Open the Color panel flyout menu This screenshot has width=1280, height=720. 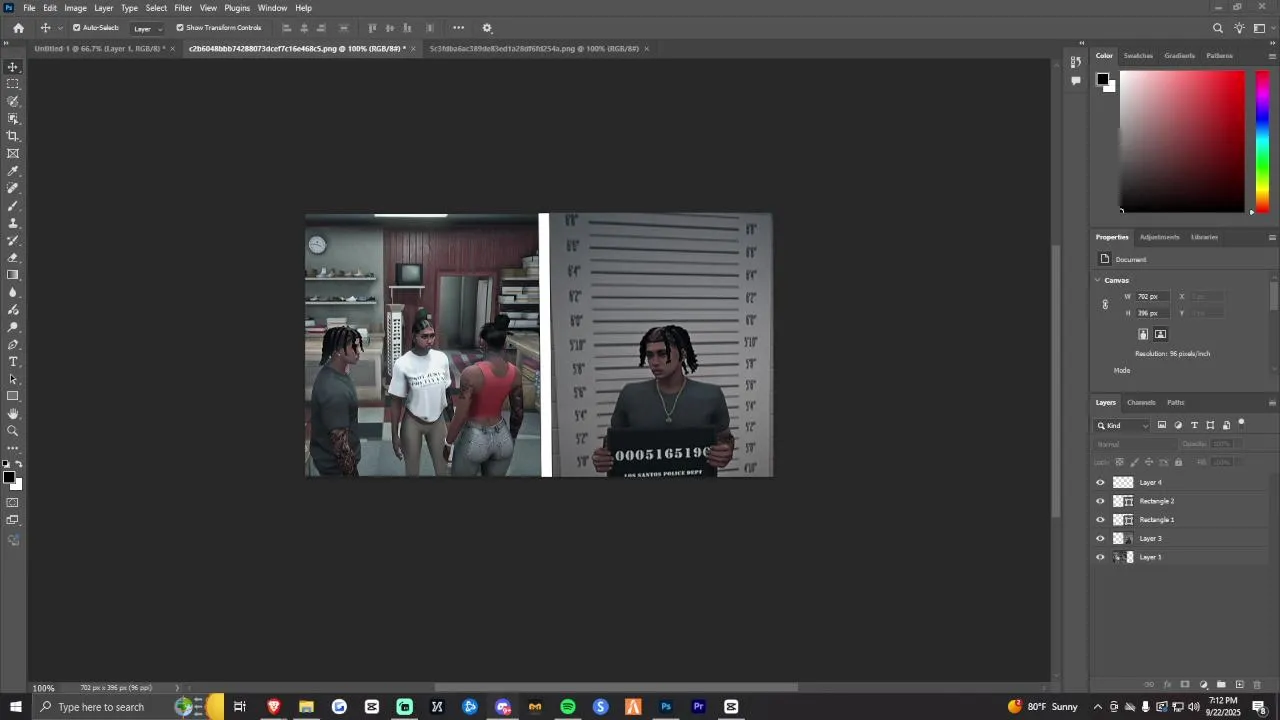click(1272, 55)
